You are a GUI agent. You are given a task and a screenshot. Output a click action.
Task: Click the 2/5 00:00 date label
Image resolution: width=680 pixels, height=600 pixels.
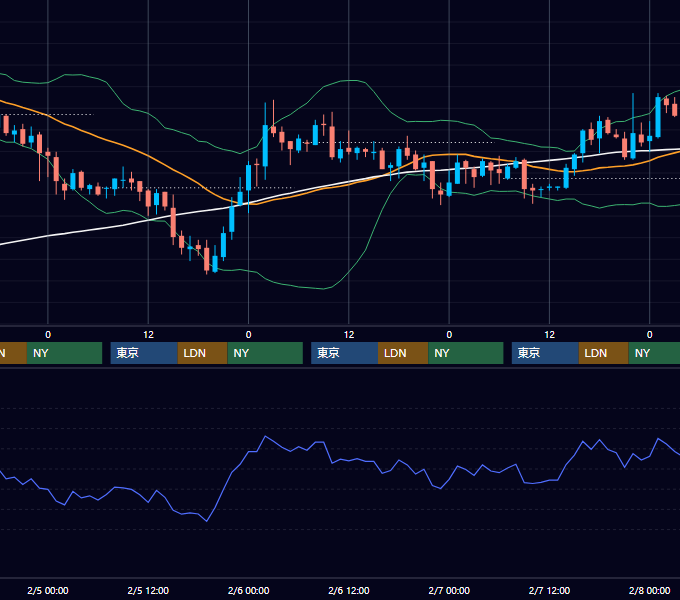click(x=48, y=590)
